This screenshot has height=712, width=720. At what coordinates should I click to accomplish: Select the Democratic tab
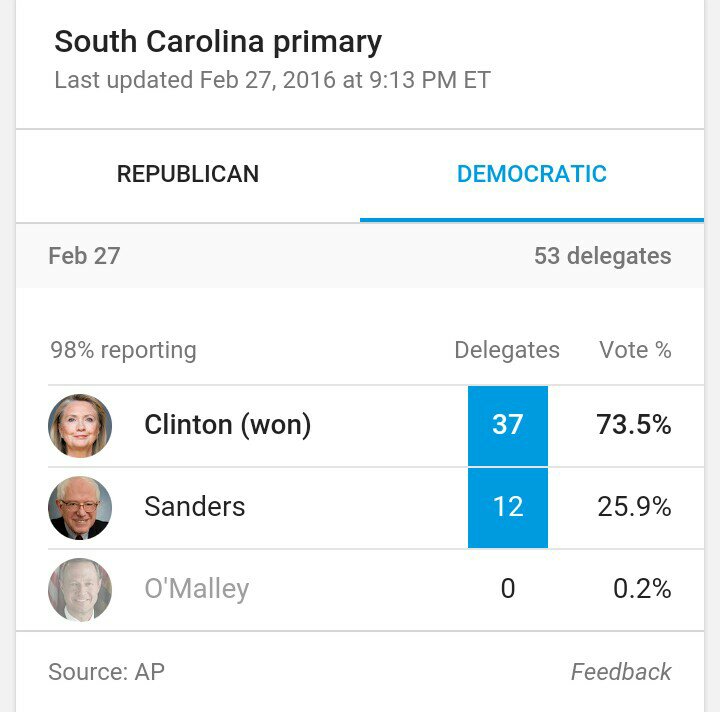point(531,174)
